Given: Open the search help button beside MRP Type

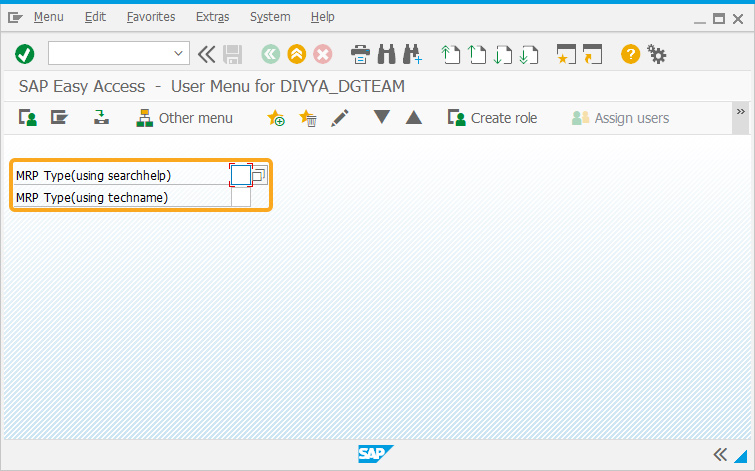Looking at the screenshot, I should [x=260, y=175].
